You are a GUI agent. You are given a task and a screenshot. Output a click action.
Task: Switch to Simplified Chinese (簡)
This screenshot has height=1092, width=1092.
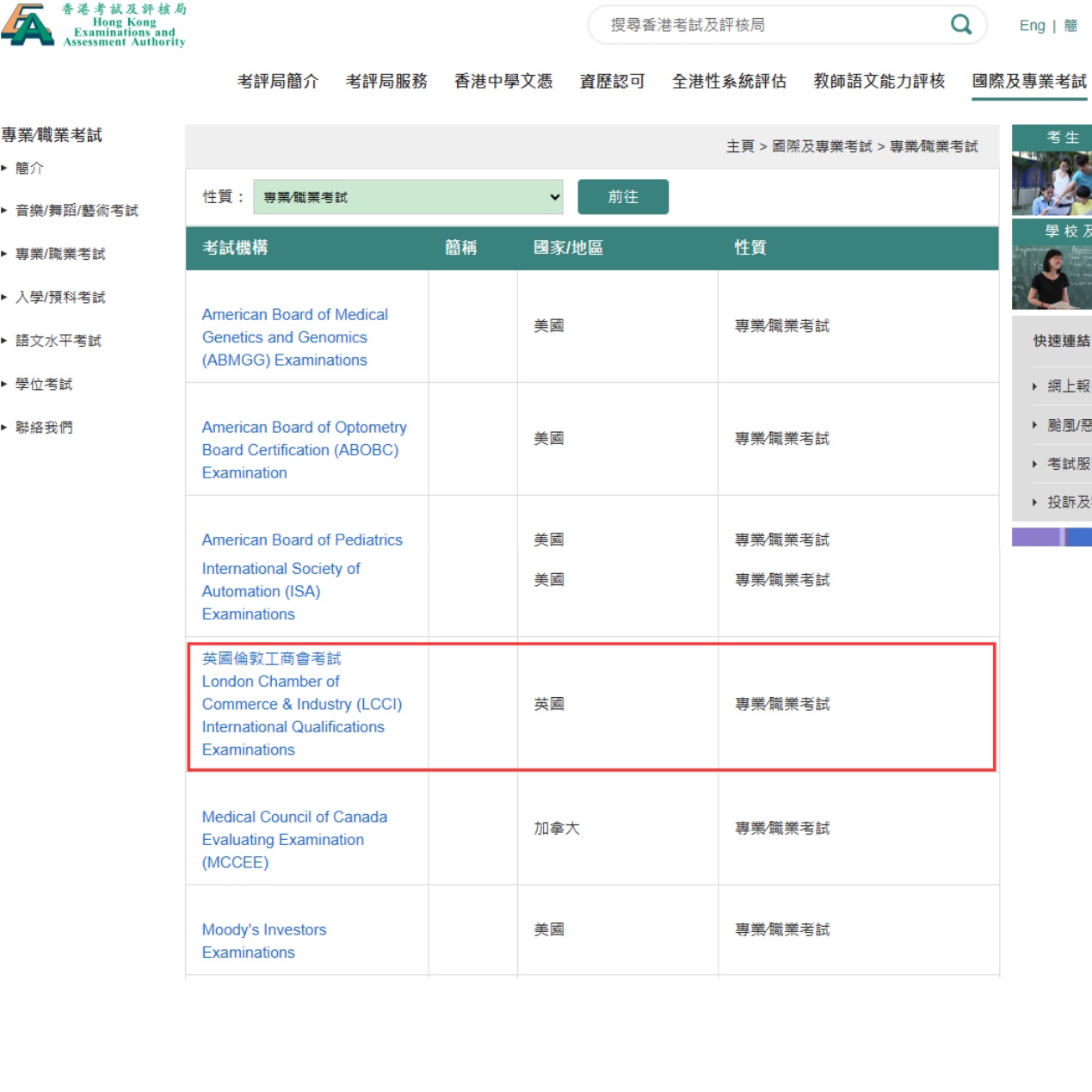(1070, 26)
